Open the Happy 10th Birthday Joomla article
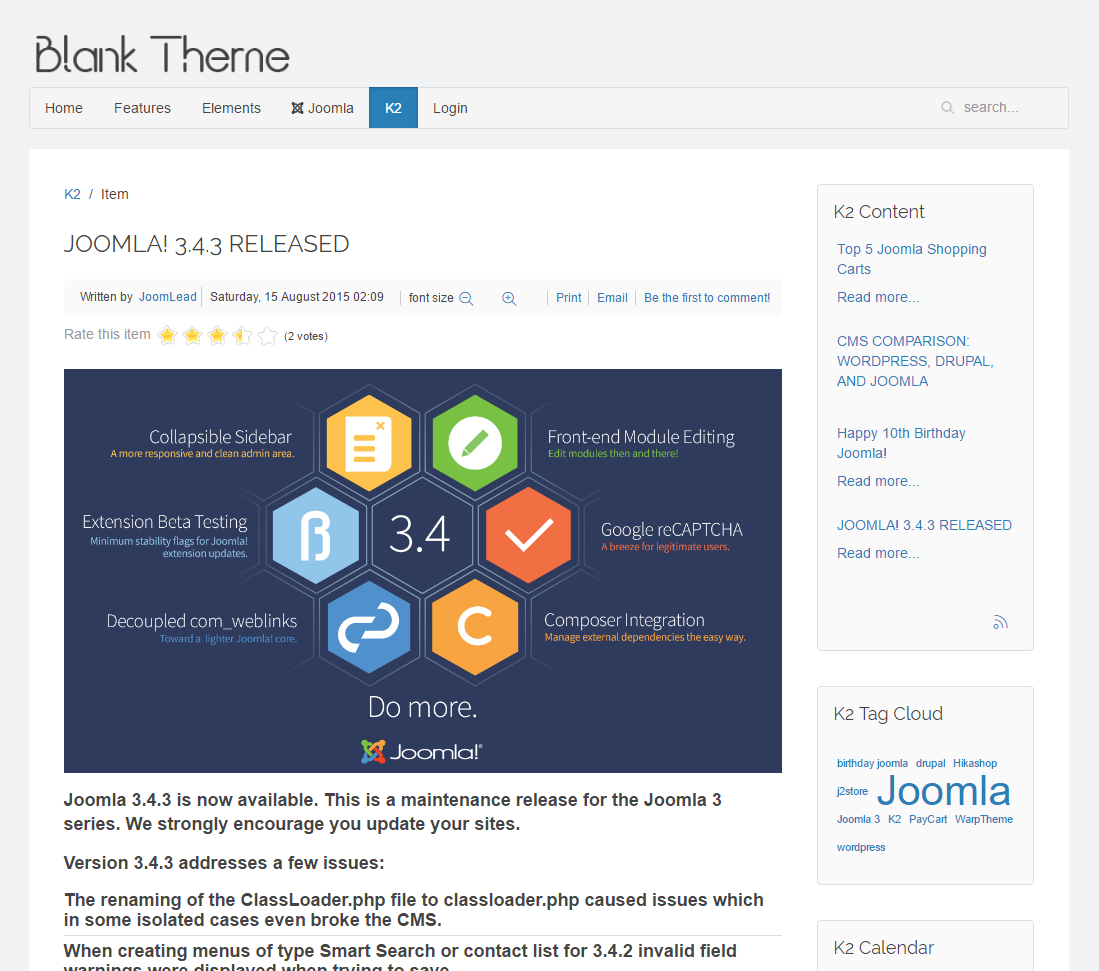This screenshot has width=1099, height=971. [x=900, y=443]
